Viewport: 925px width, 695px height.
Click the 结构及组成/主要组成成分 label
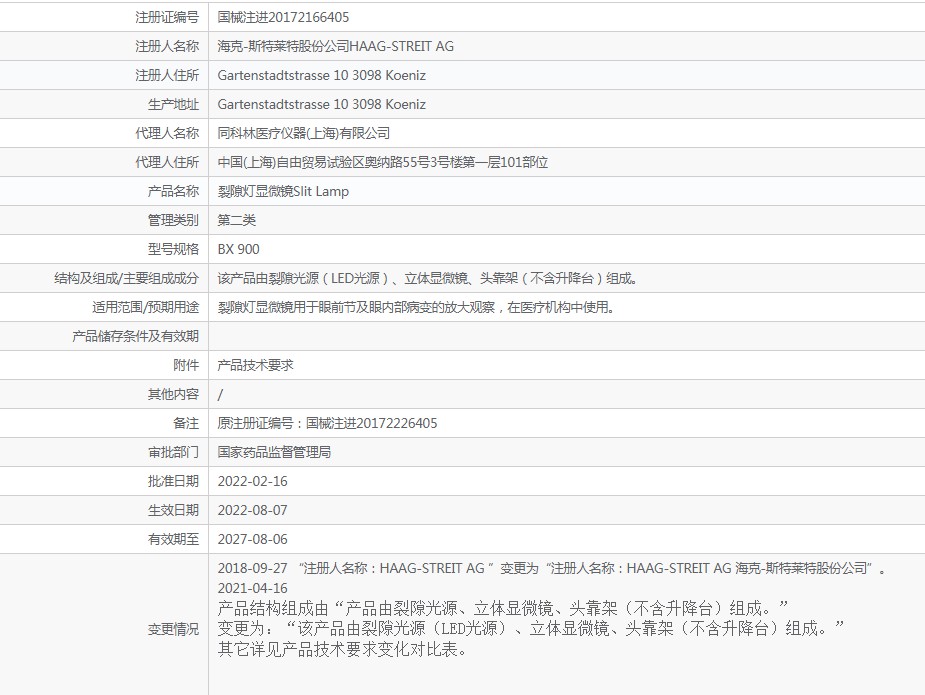pyautogui.click(x=126, y=278)
